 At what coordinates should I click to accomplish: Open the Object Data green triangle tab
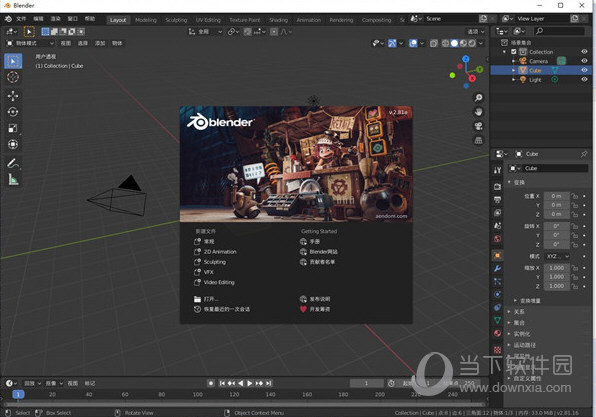497,320
